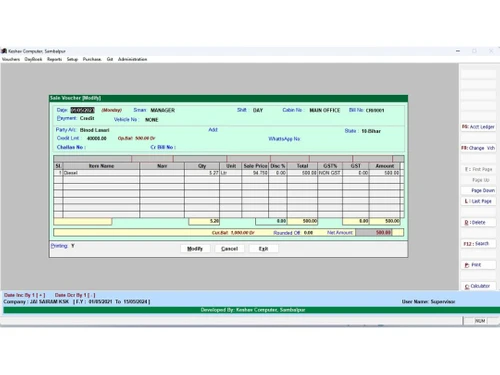Click the Payment Credit field

point(87,118)
